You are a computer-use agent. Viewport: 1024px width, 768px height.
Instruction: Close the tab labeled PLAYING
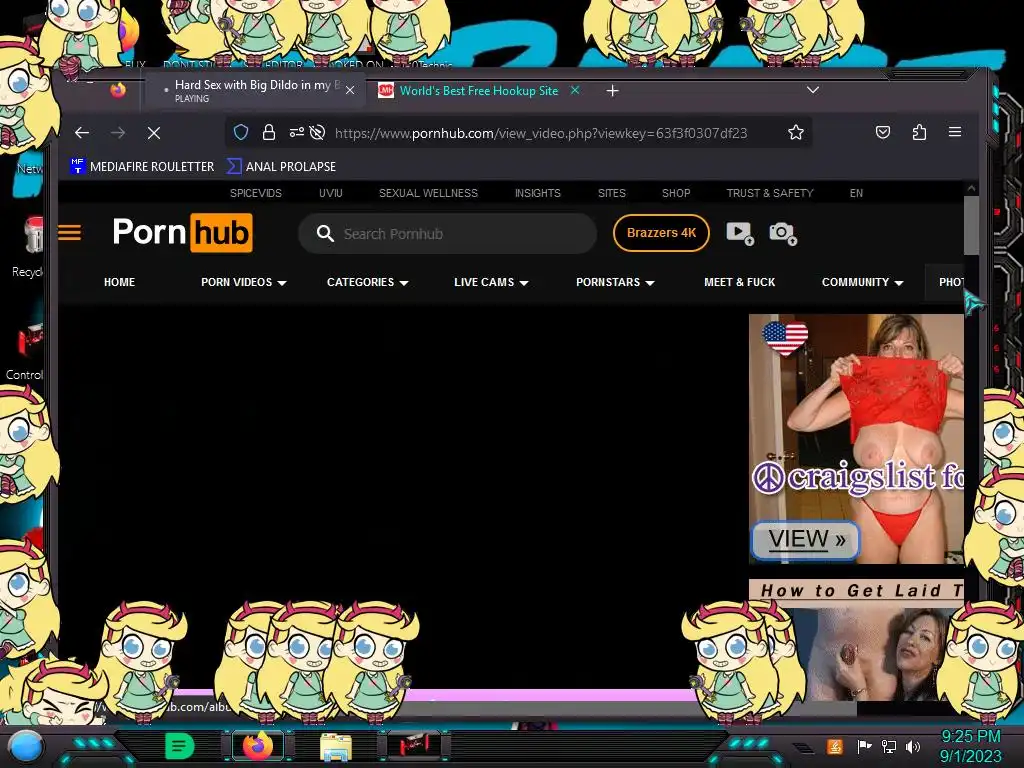click(350, 90)
